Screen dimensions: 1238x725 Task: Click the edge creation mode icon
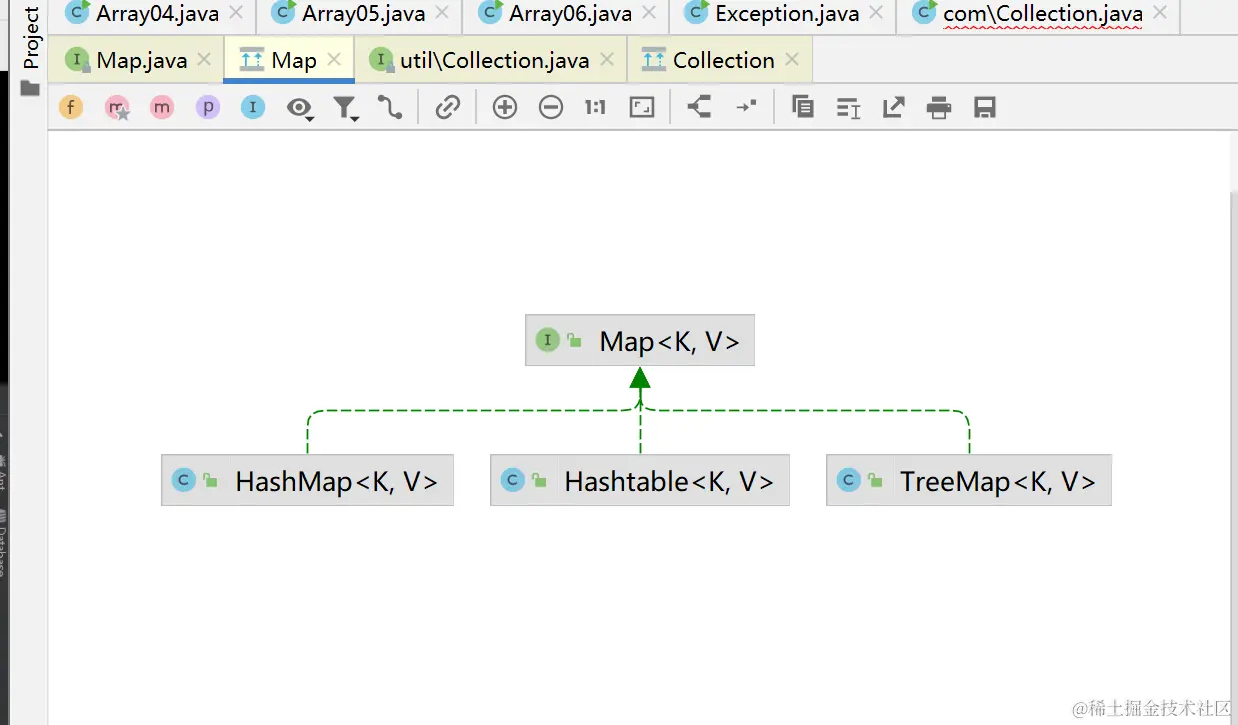click(x=390, y=107)
